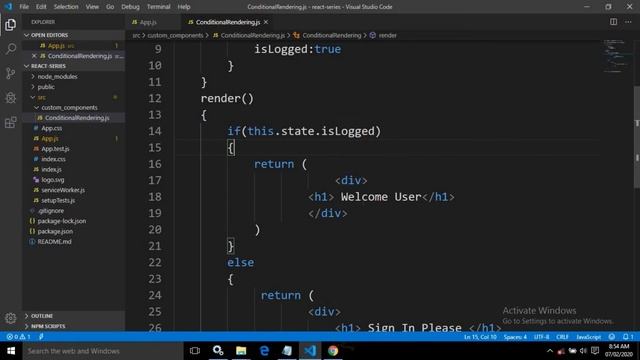Collapse the Open Editors section
640x360 pixels.
[x=73, y=35]
